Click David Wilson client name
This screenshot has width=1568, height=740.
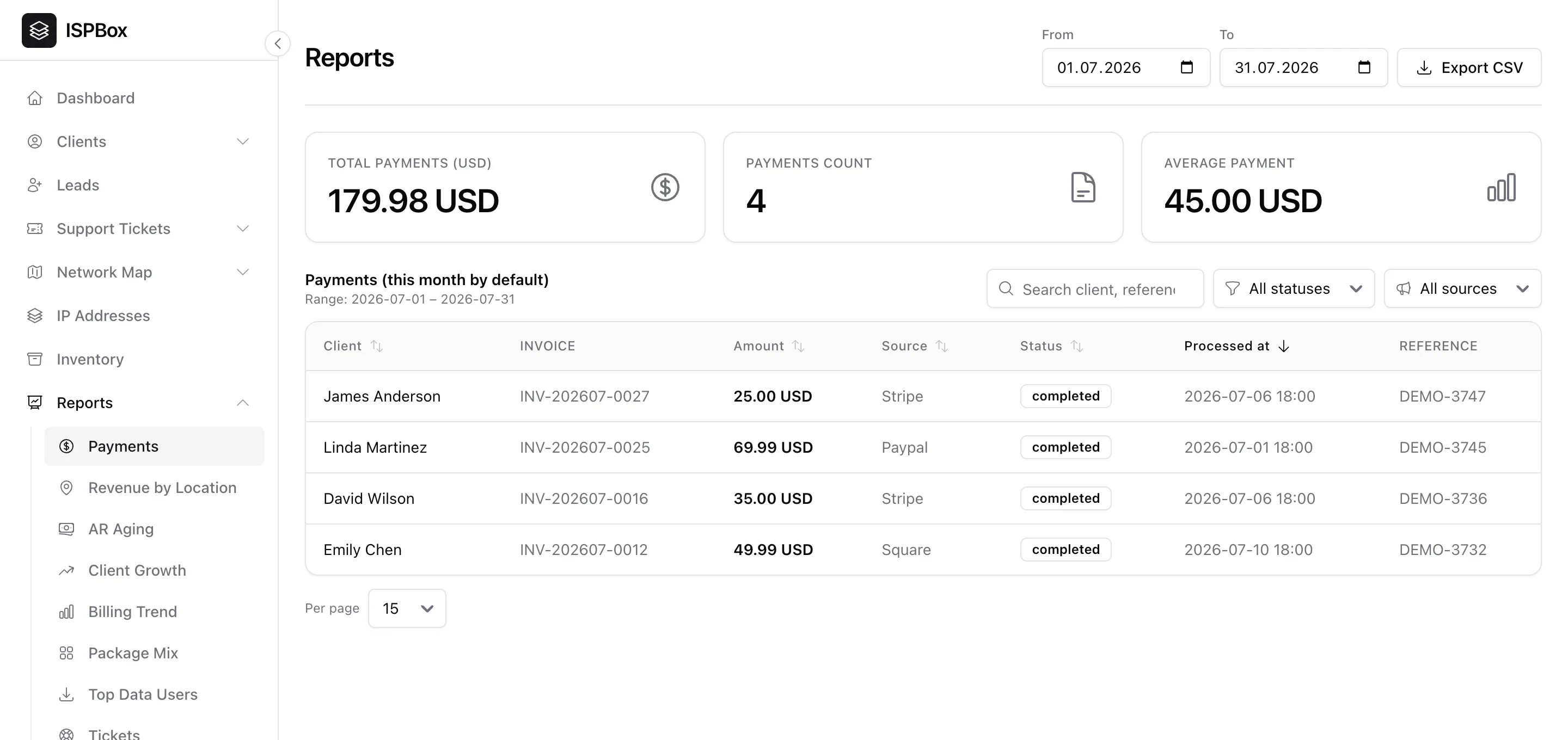coord(369,498)
